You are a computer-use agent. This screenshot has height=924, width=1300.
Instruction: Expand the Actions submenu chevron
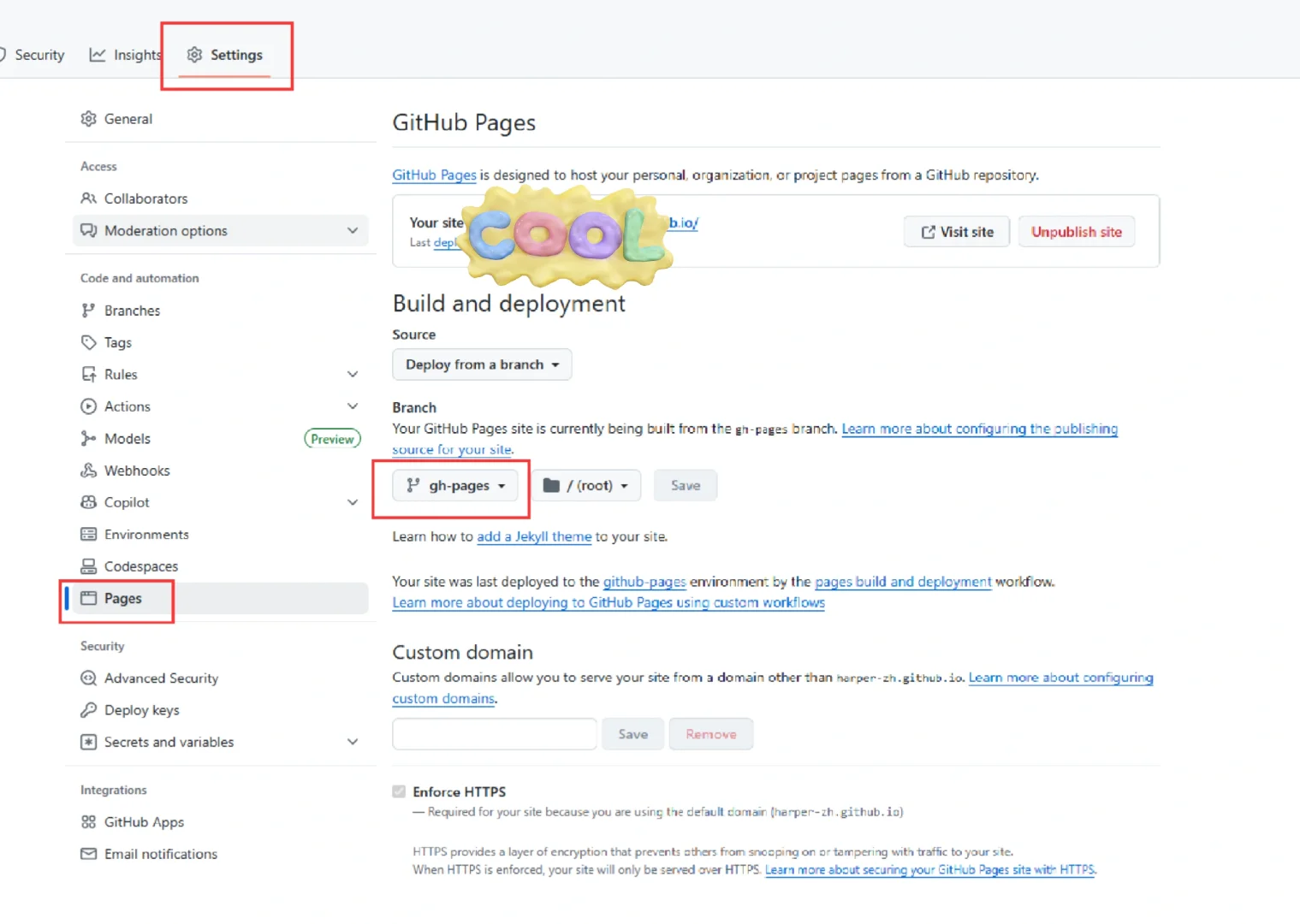[353, 406]
